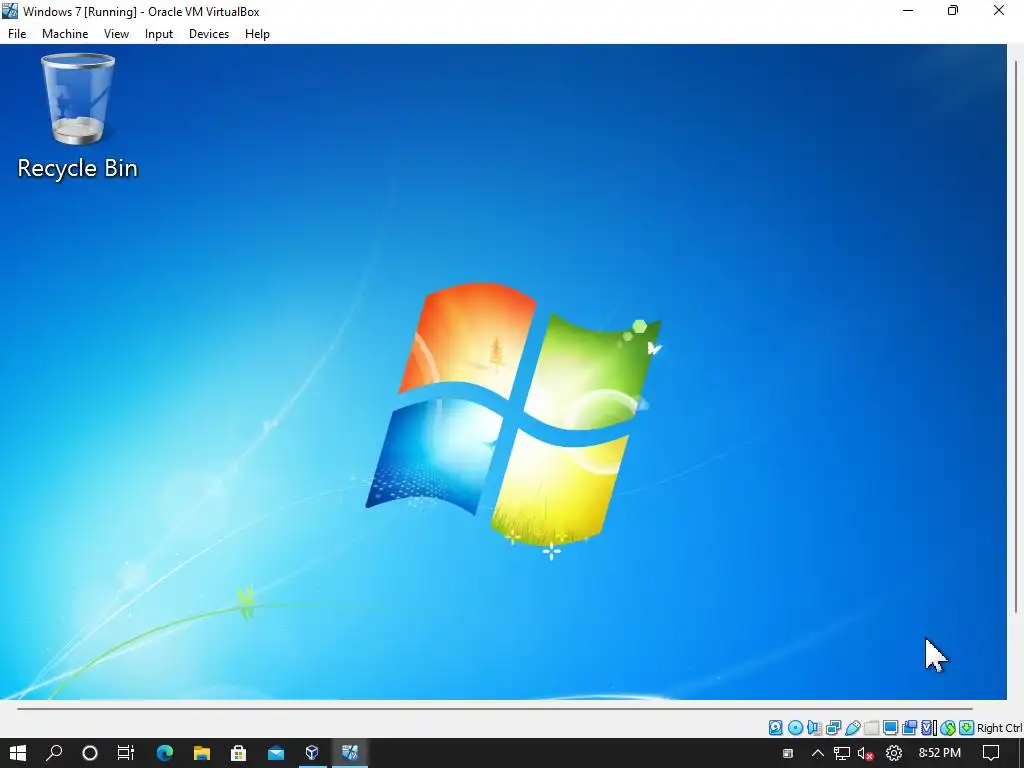Click the settings gear tray icon
Viewport: 1024px width, 768px height.
893,753
